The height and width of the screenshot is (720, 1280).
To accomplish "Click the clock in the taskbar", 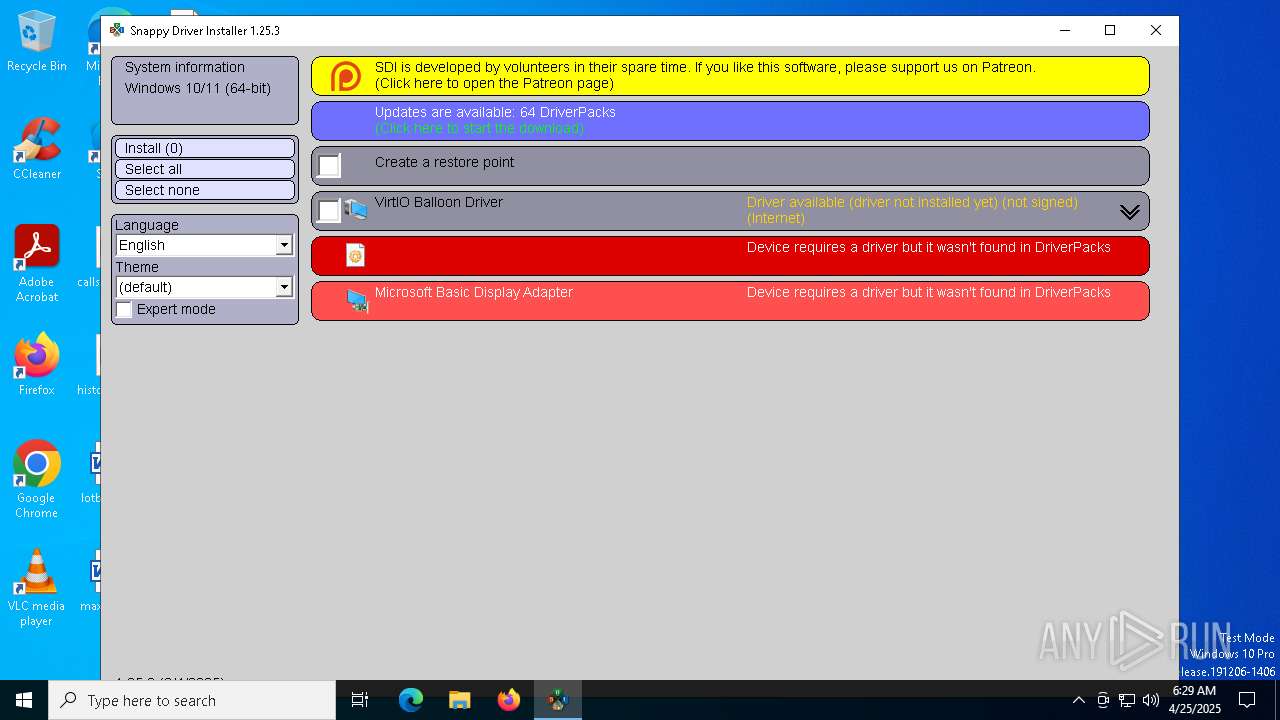I will pyautogui.click(x=1194, y=700).
